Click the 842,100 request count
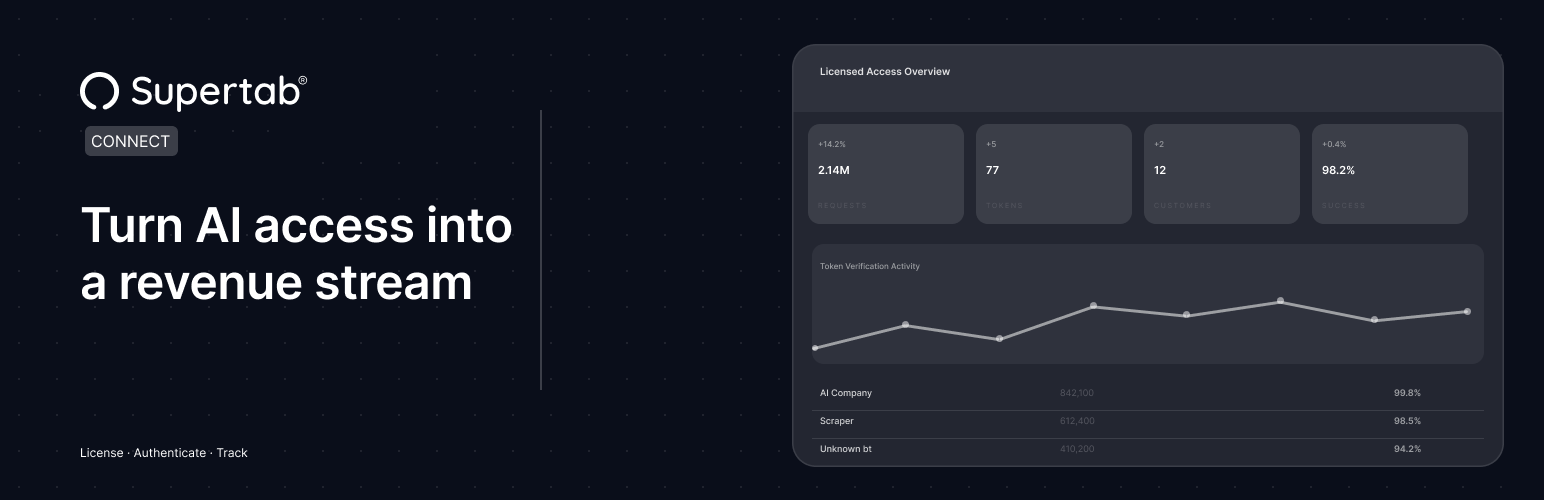This screenshot has height=500, width=1544. coord(1077,393)
